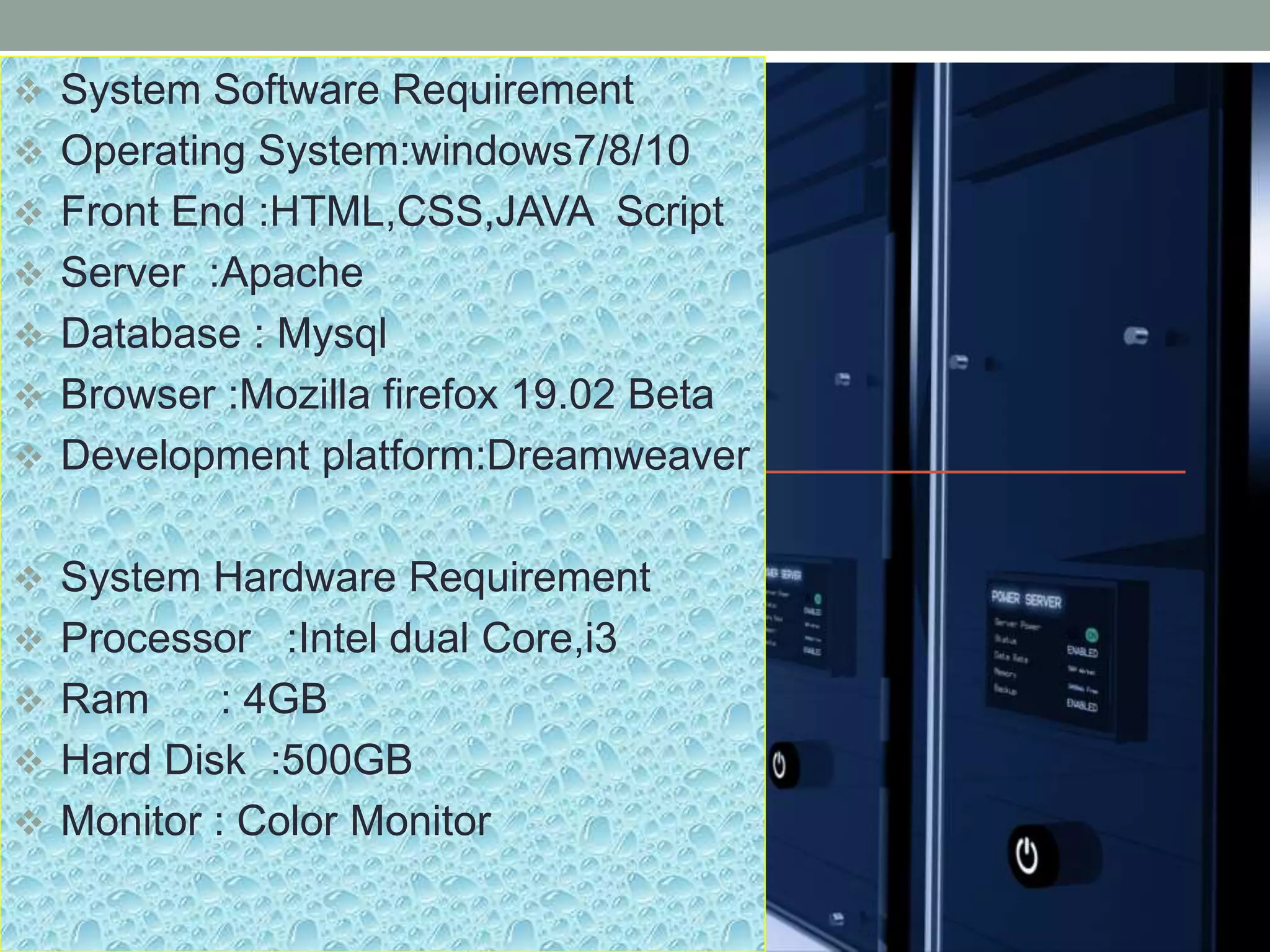
Task: Click the small power button on left server
Action: pos(779,766)
